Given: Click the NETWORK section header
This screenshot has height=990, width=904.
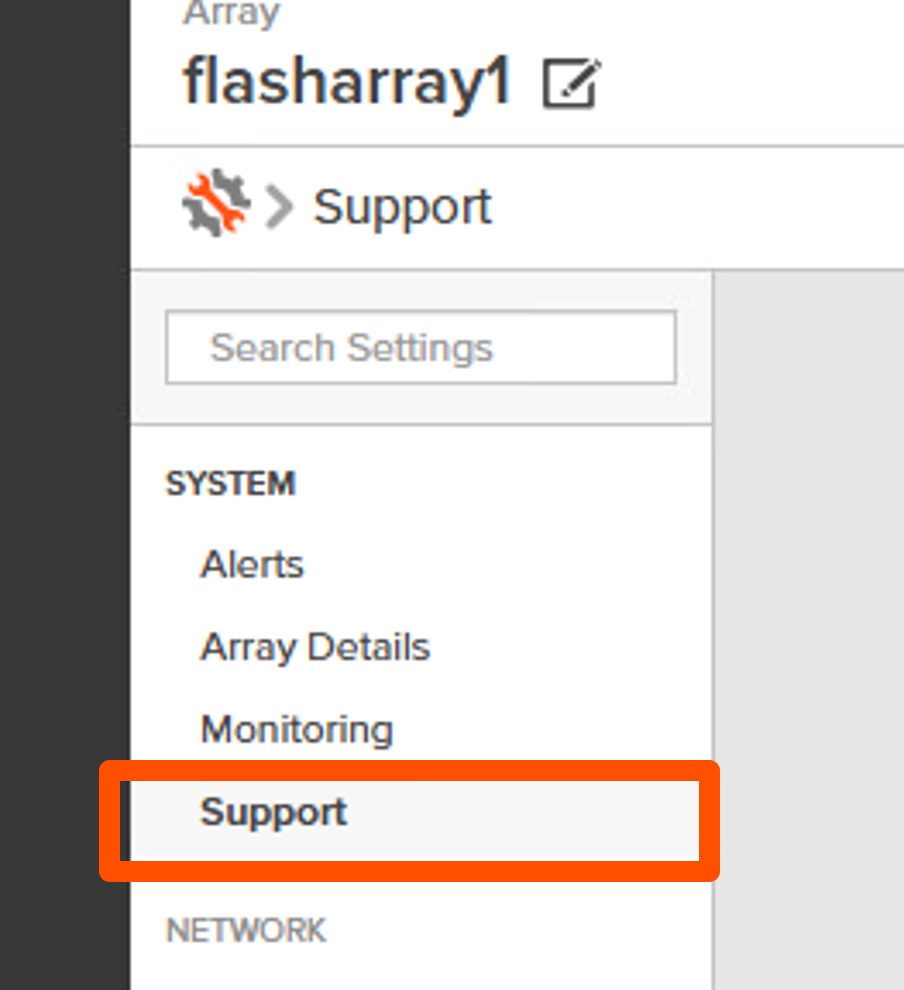Looking at the screenshot, I should pyautogui.click(x=246, y=931).
